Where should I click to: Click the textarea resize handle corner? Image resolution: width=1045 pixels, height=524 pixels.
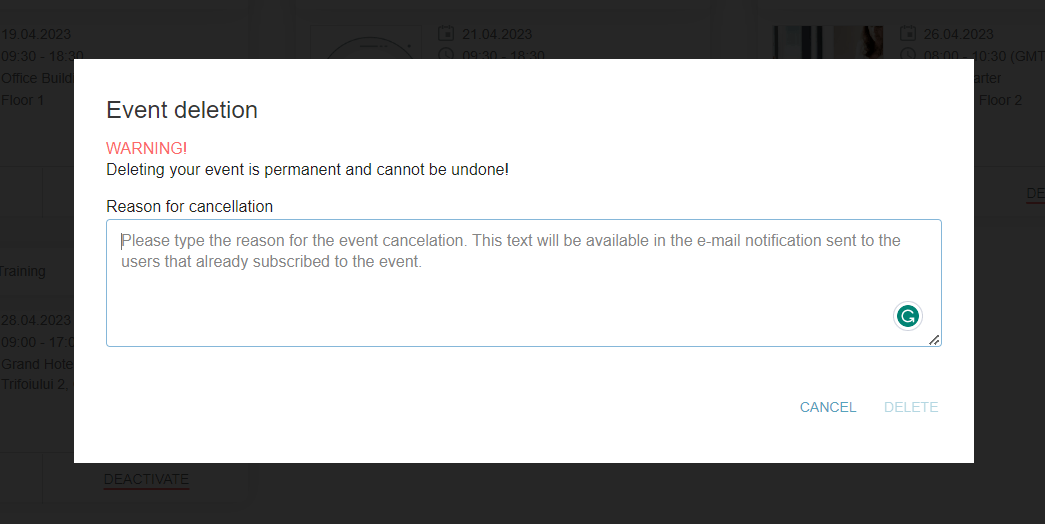[934, 340]
